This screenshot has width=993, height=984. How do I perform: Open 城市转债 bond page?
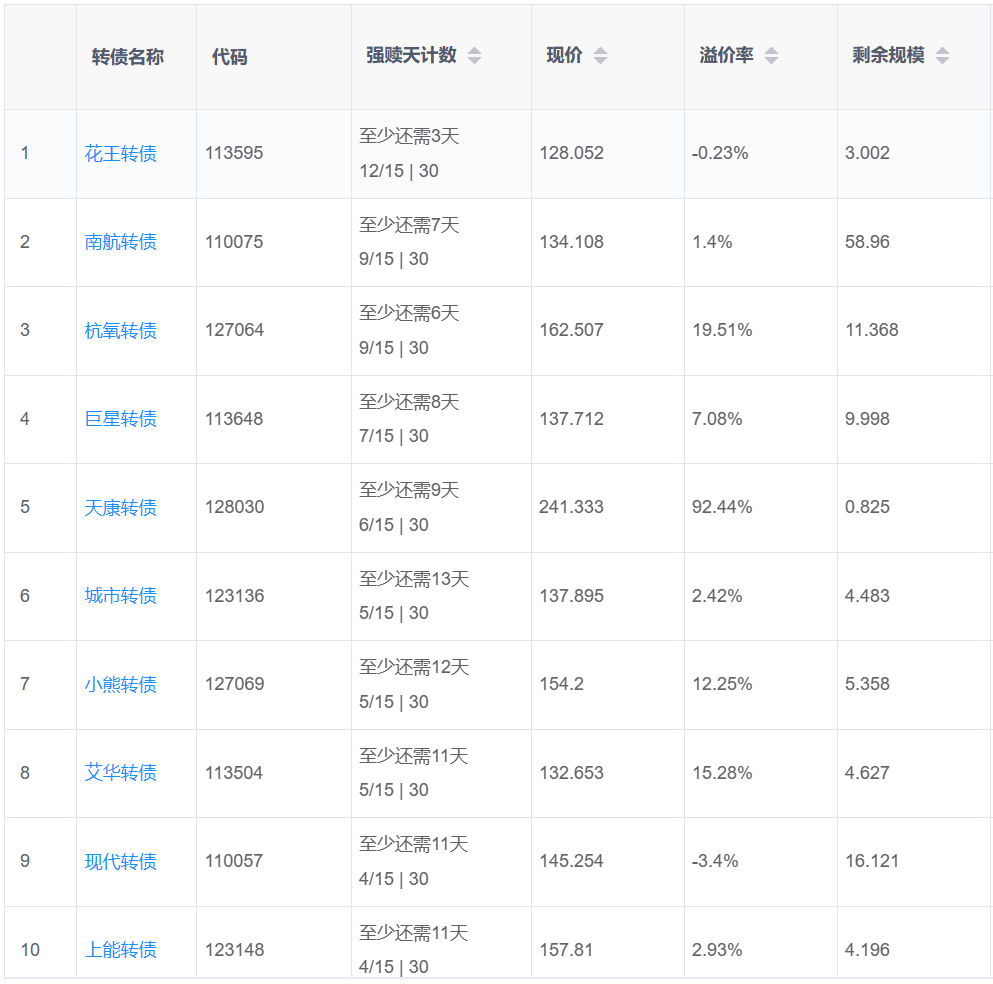[x=120, y=596]
